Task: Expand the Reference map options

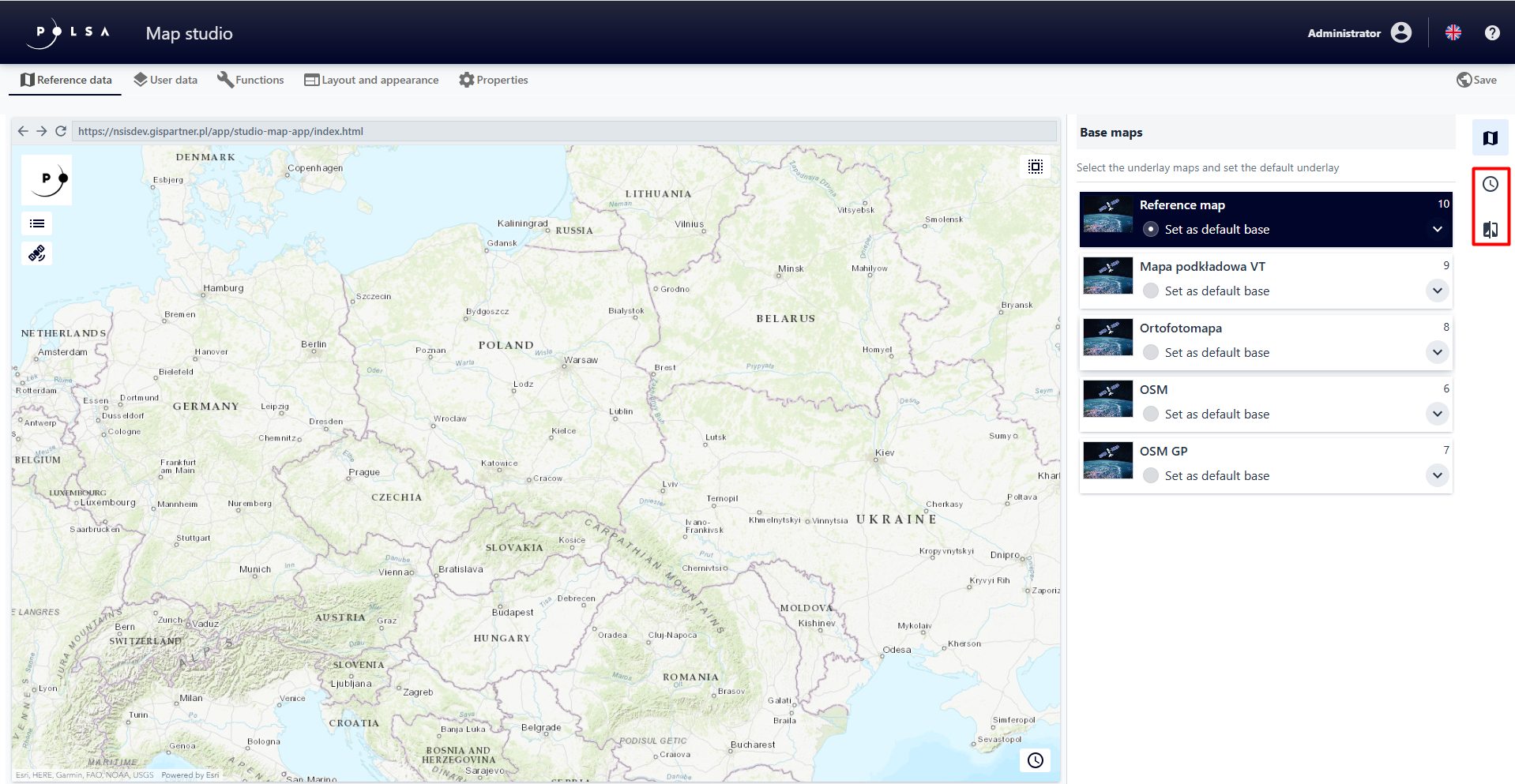Action: [1437, 229]
